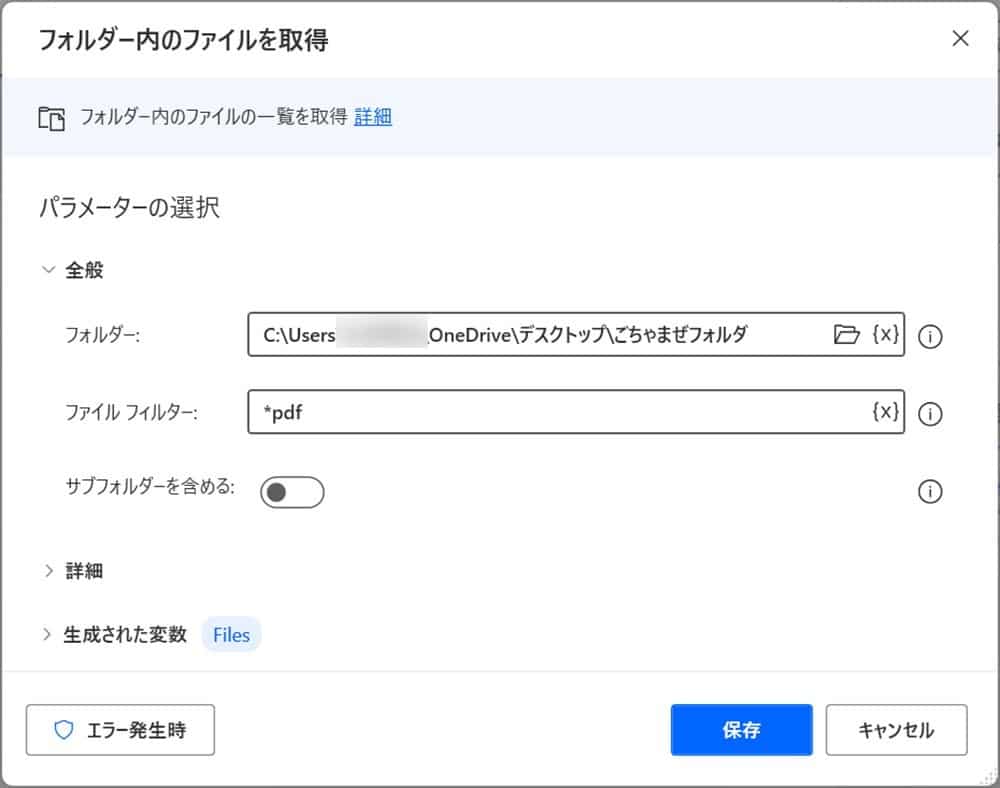
Task: Open エラー発生時 settings
Action: 120,730
